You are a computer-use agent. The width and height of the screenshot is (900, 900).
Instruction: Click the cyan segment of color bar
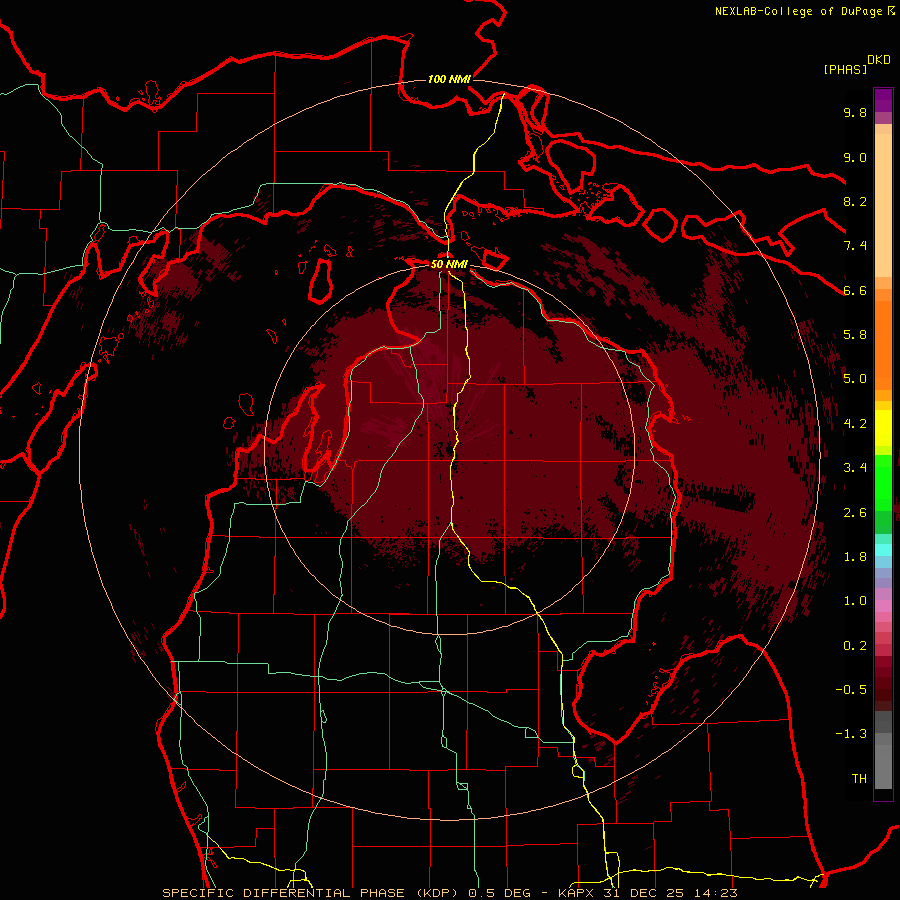[883, 550]
